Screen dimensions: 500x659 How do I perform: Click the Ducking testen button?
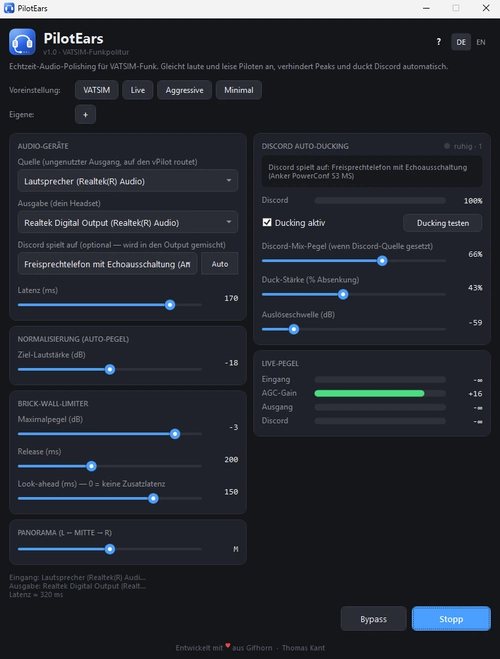pos(443,223)
